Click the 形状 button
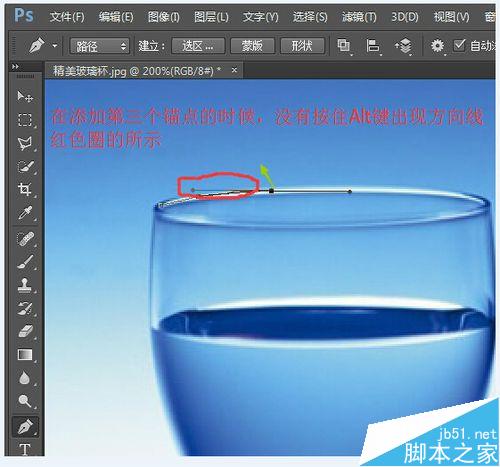Viewport: 500px width, 467px height. pyautogui.click(x=302, y=46)
